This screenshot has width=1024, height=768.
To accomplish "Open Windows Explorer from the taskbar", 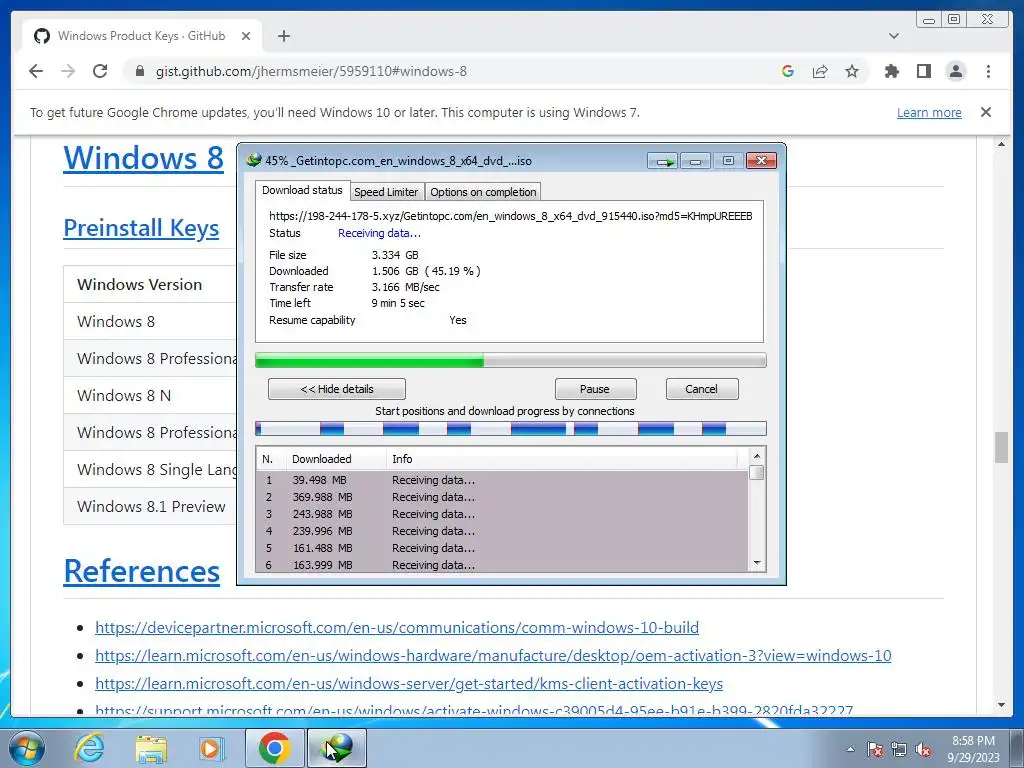I will click(151, 748).
